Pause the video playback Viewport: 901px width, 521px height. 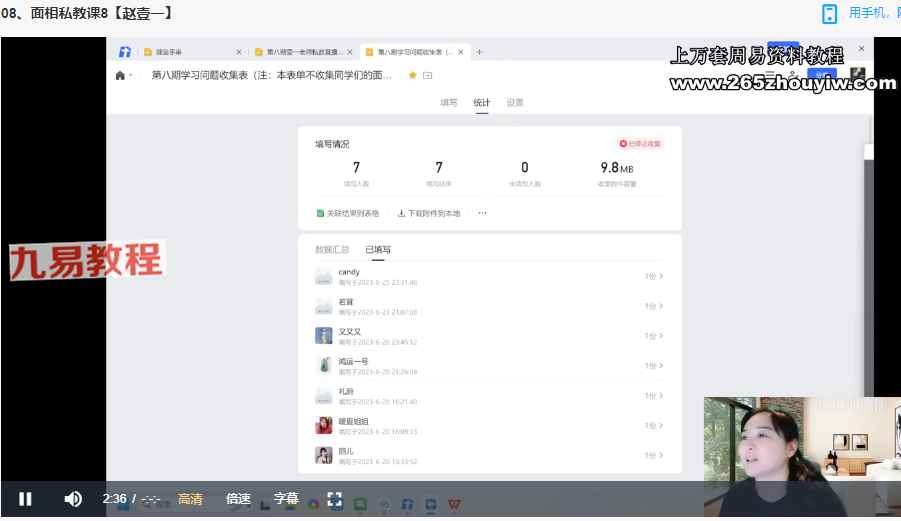click(25, 499)
